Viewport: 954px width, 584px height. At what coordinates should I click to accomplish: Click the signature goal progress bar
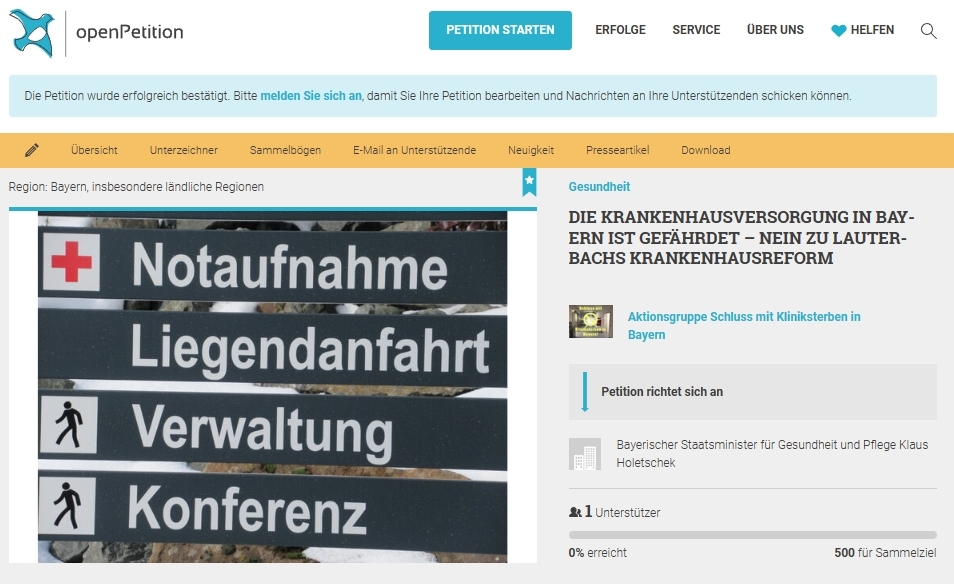pos(752,535)
